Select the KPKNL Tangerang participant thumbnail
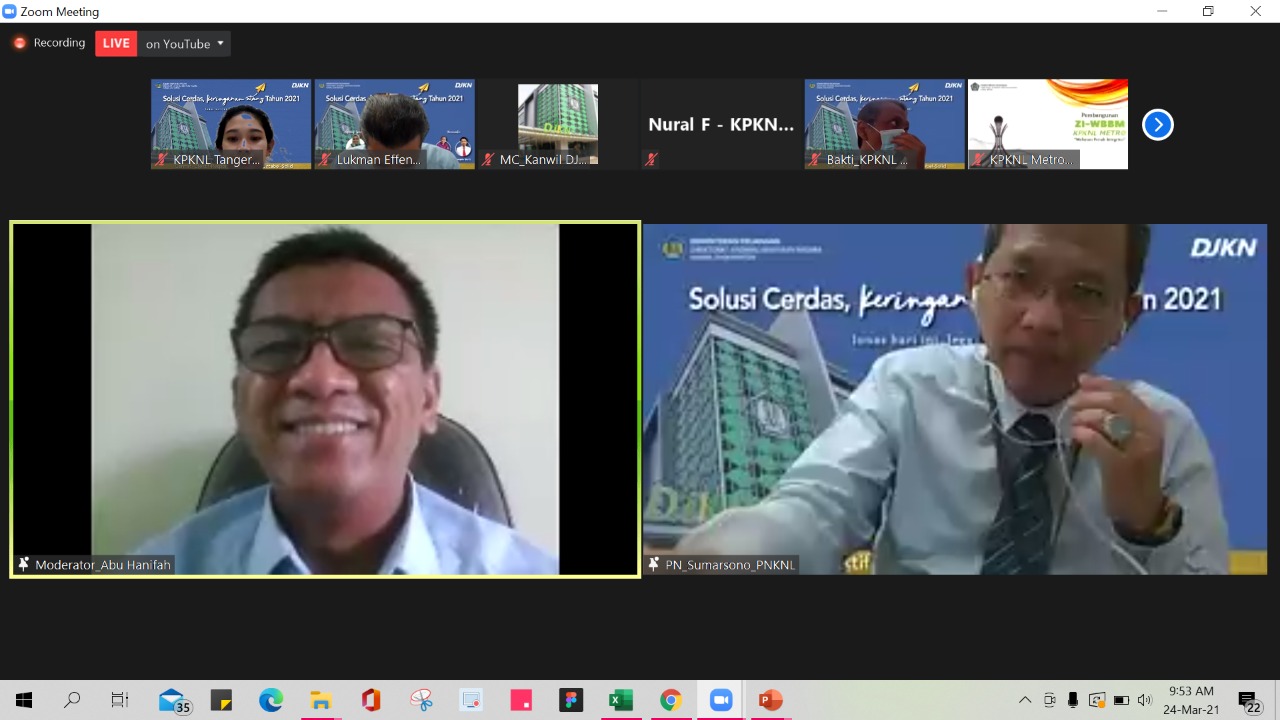The width and height of the screenshot is (1280, 720). [x=231, y=123]
